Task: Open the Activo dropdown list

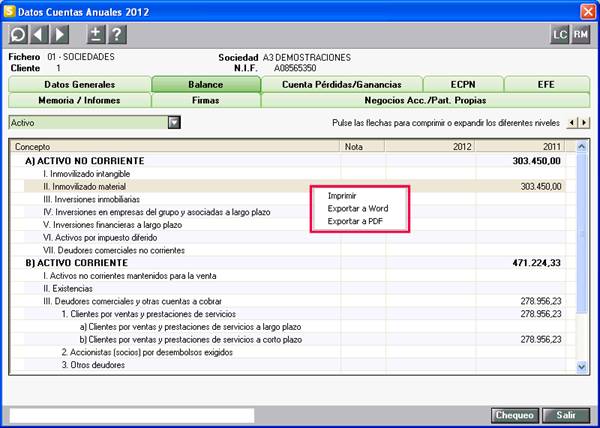Action: [174, 123]
